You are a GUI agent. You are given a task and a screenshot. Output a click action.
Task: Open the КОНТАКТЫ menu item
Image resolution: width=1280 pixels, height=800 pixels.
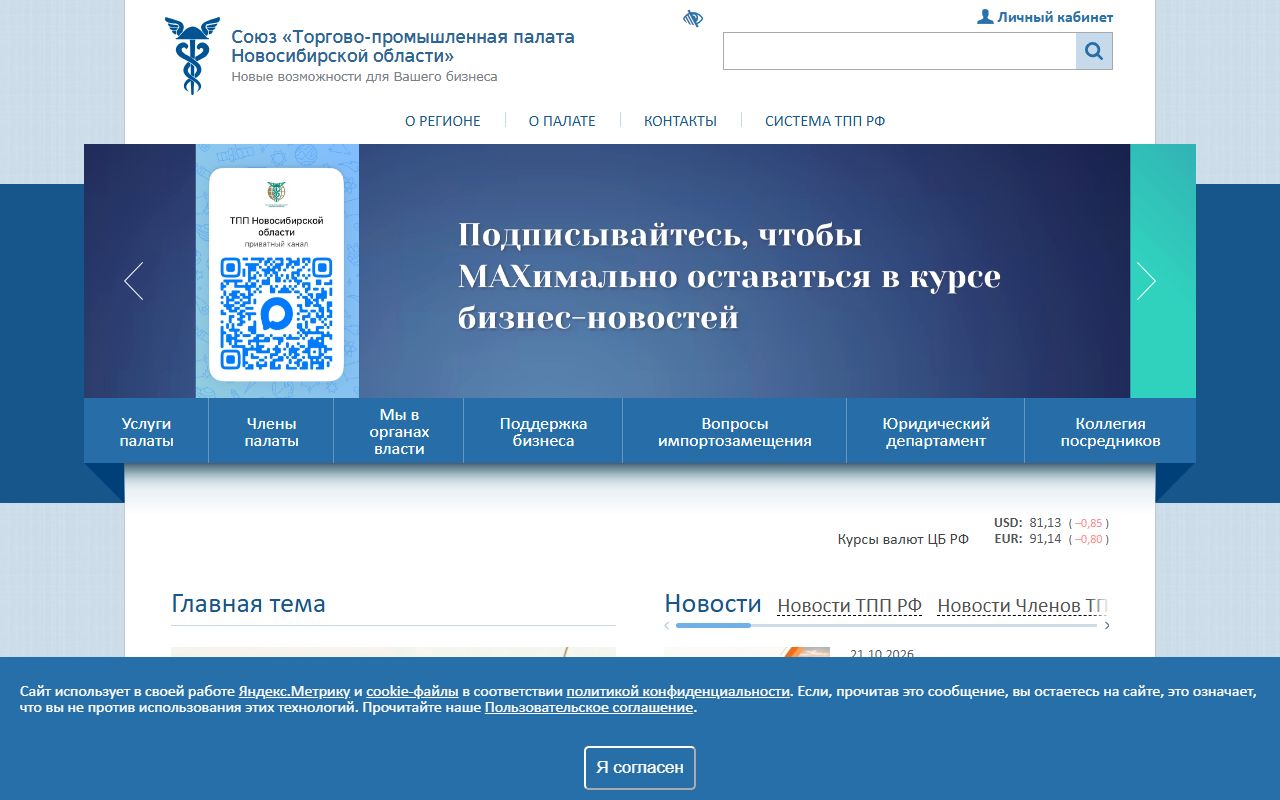(680, 121)
